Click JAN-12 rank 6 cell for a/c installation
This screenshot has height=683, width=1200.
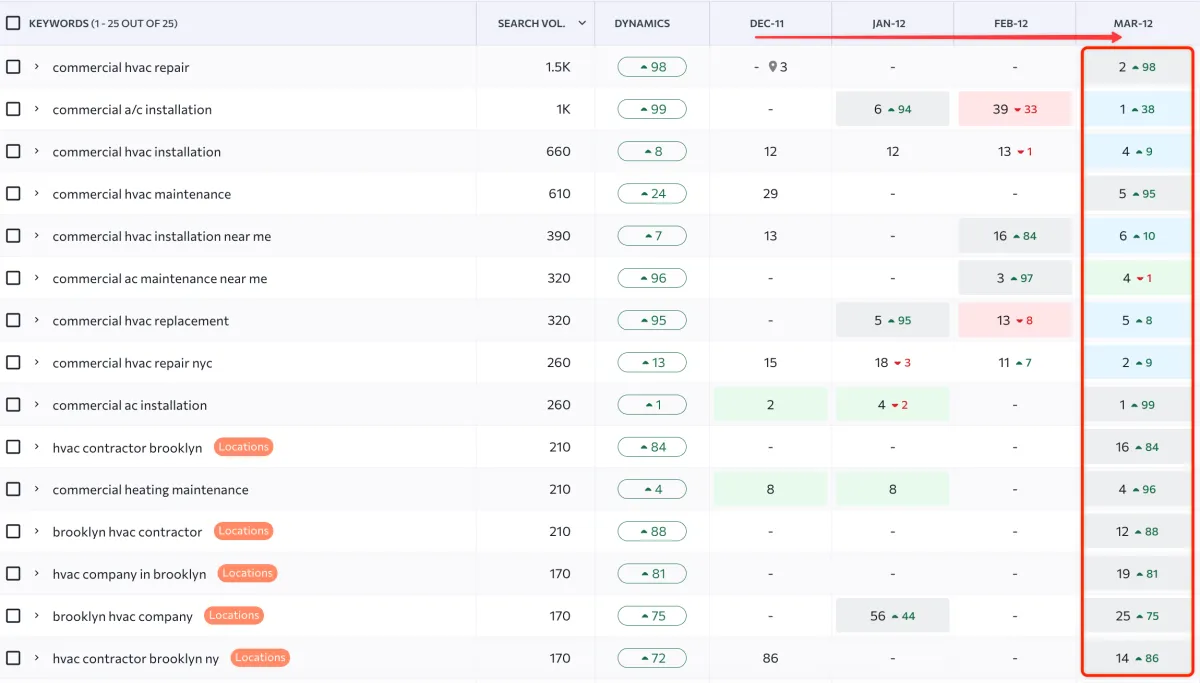(x=892, y=109)
